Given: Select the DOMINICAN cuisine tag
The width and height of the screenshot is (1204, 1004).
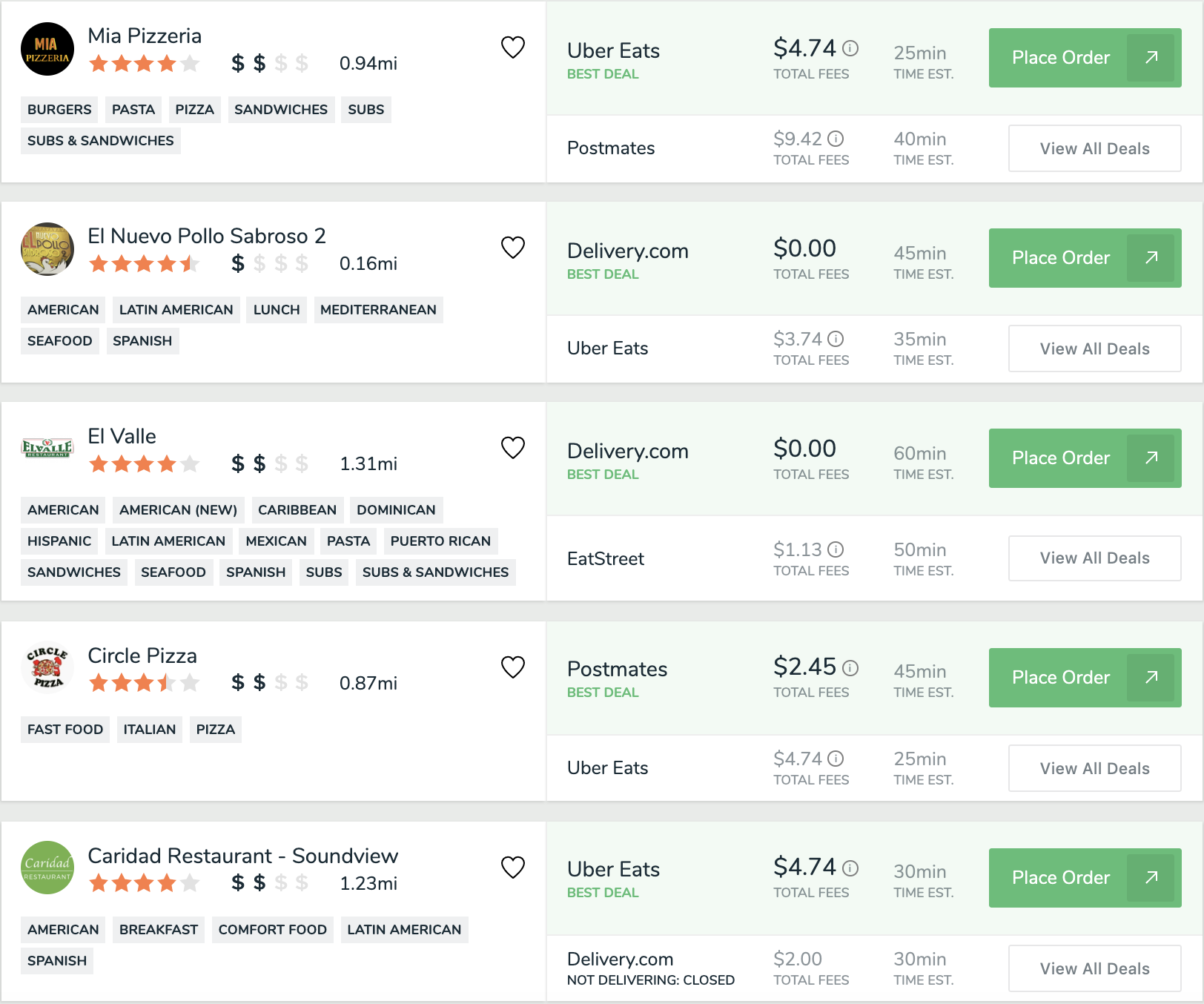Looking at the screenshot, I should click(x=396, y=510).
